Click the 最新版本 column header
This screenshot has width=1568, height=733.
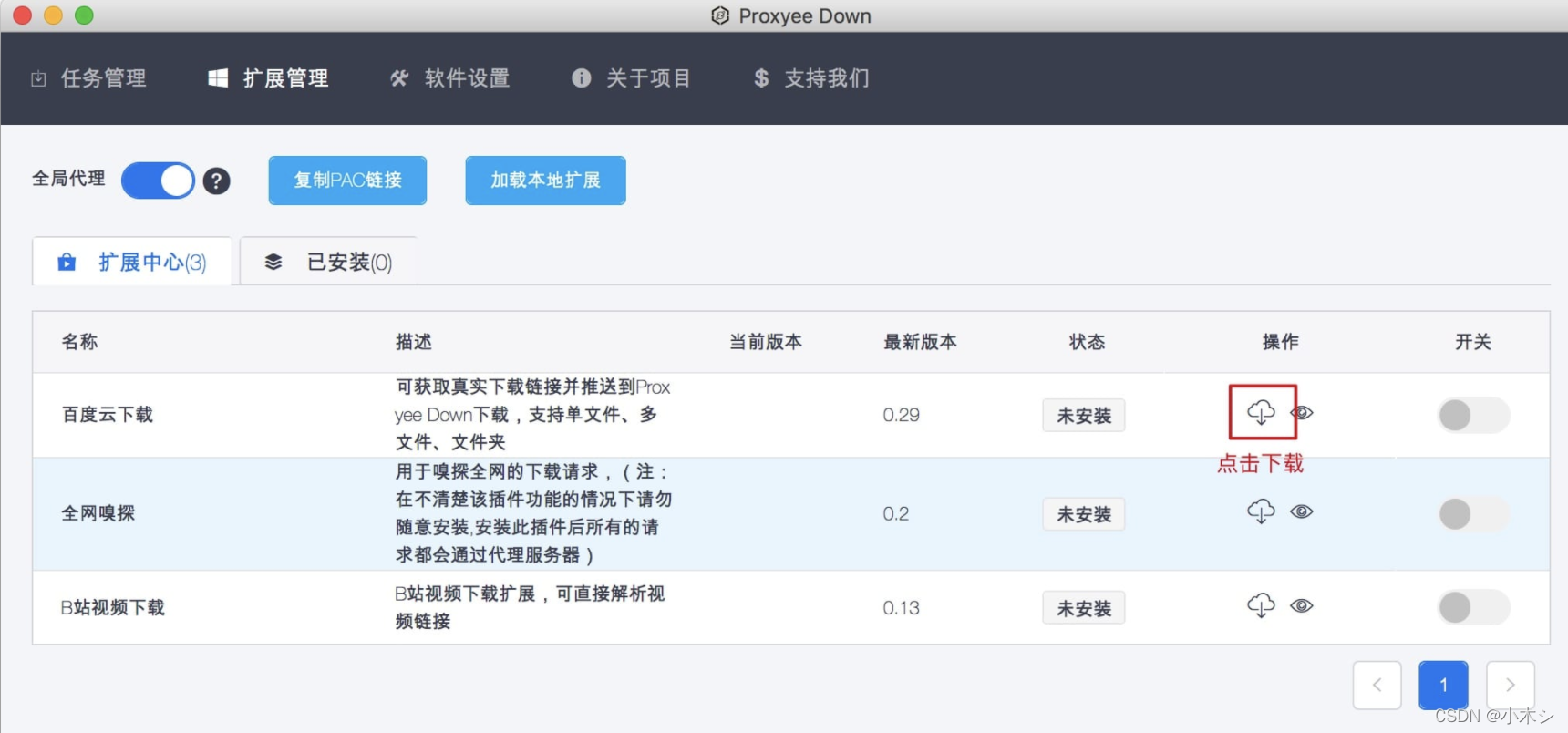(920, 342)
